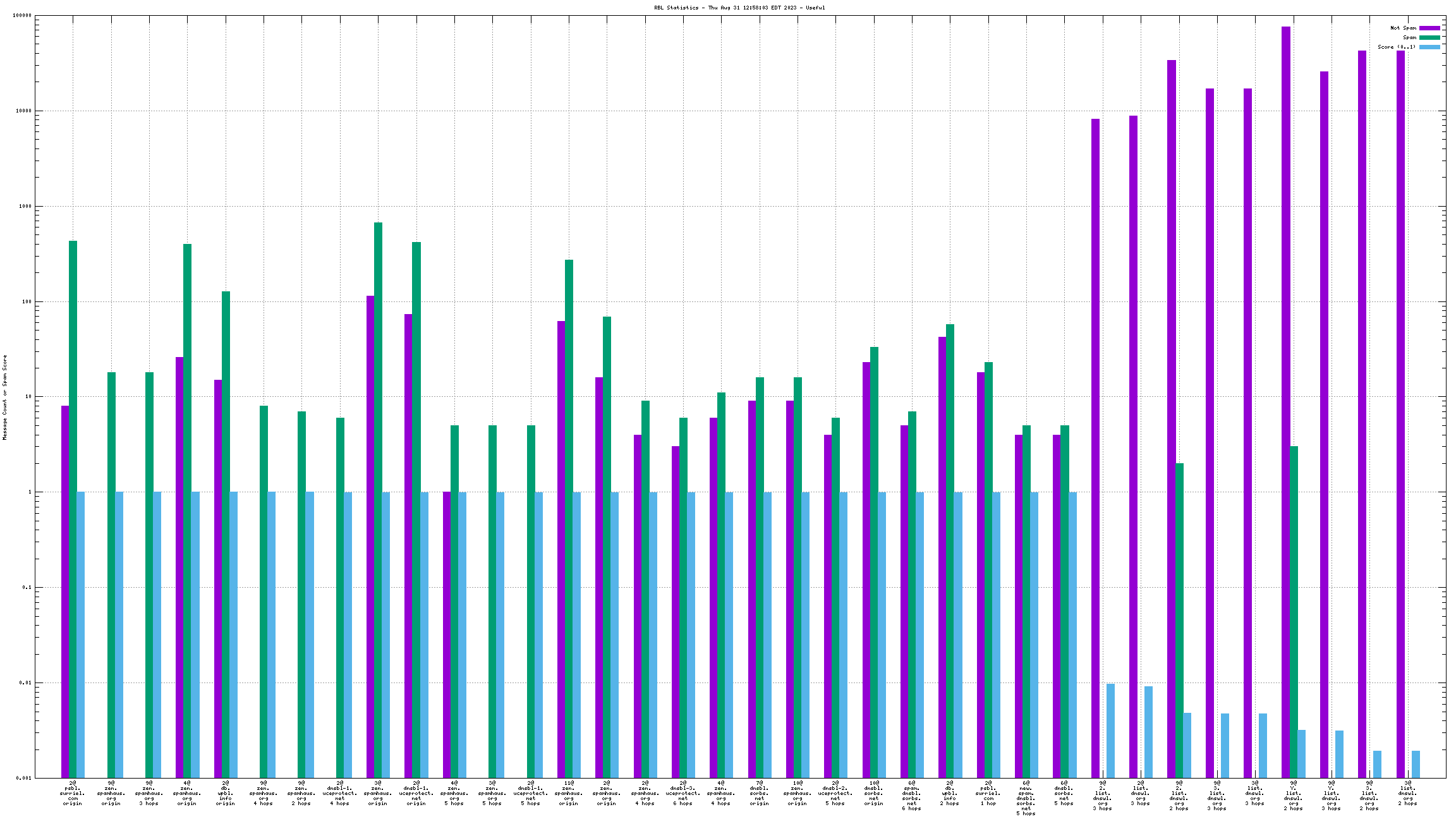Click the green Spam legend swatch
Screen dimensions: 1456x819
pyautogui.click(x=1429, y=37)
